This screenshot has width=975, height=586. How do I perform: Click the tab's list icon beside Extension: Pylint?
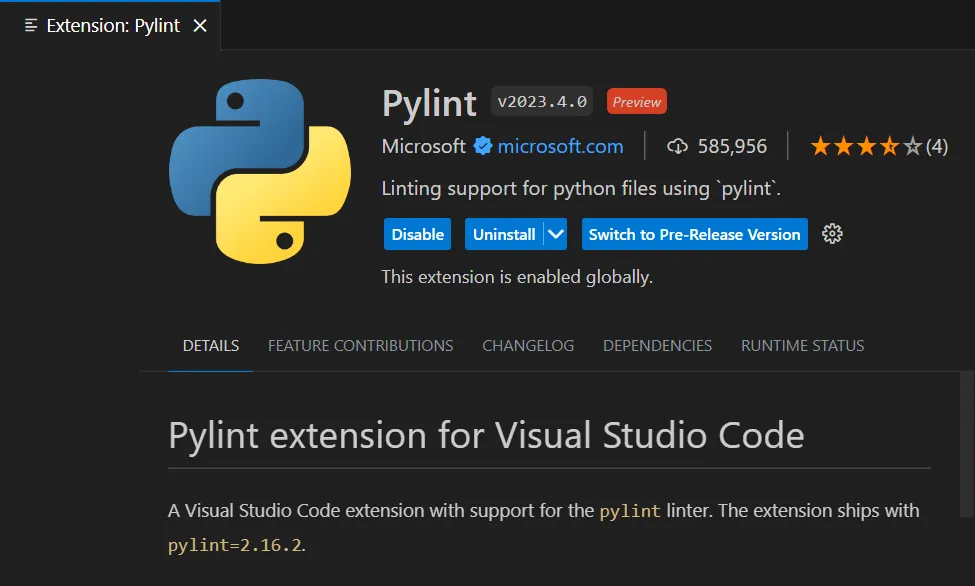tap(32, 26)
